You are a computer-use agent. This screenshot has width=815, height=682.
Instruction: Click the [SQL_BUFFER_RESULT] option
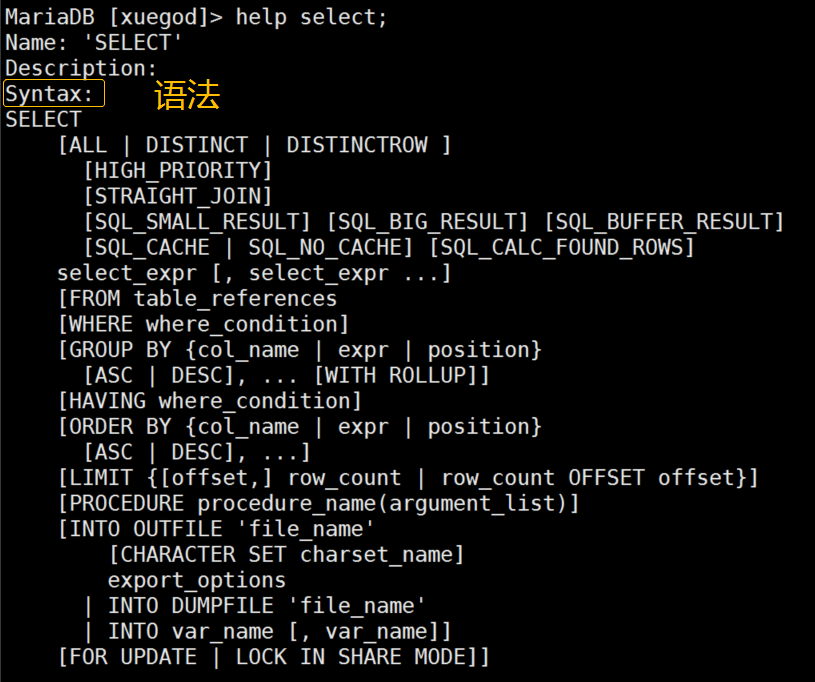[x=664, y=222]
